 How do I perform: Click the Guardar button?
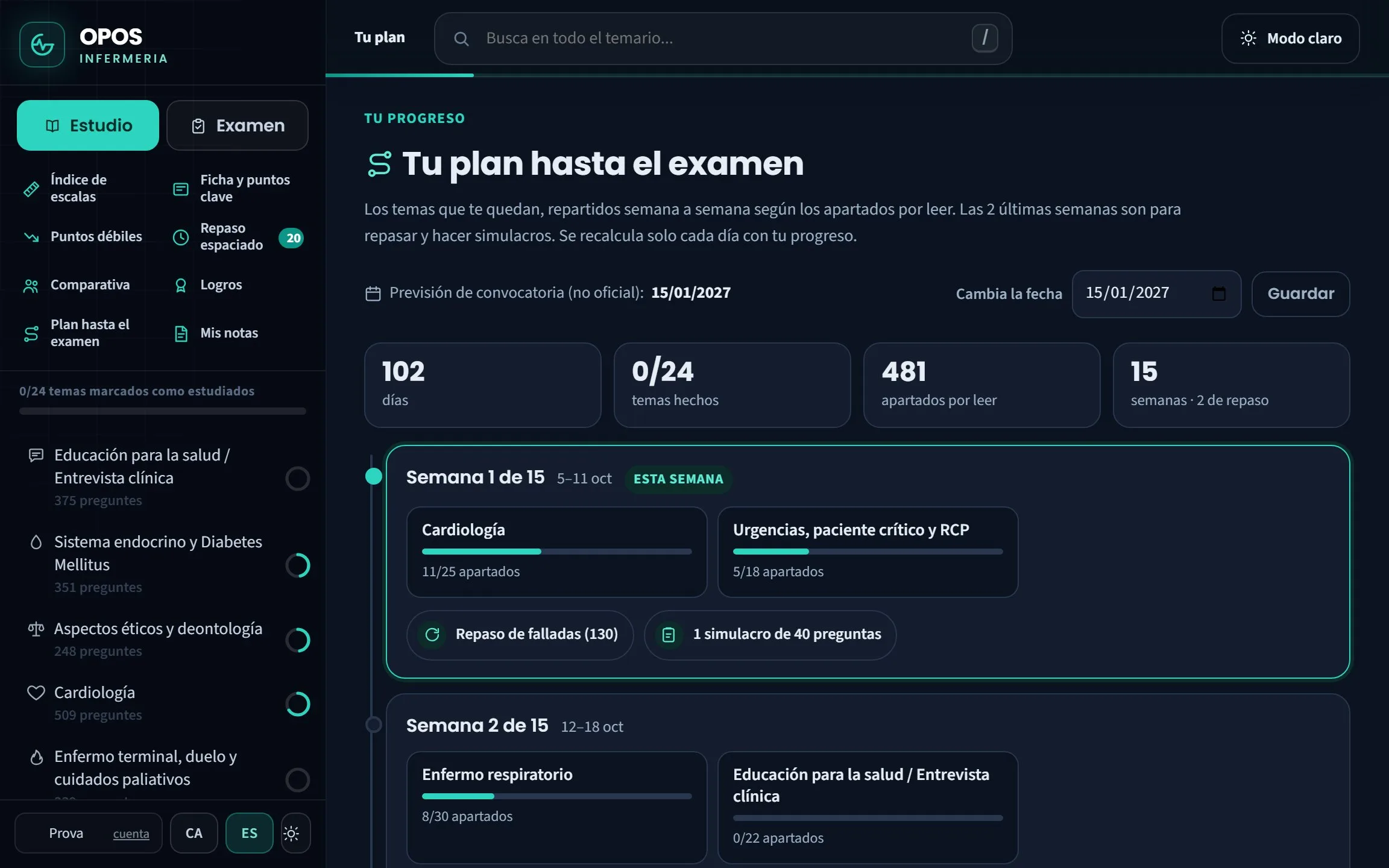(1300, 294)
